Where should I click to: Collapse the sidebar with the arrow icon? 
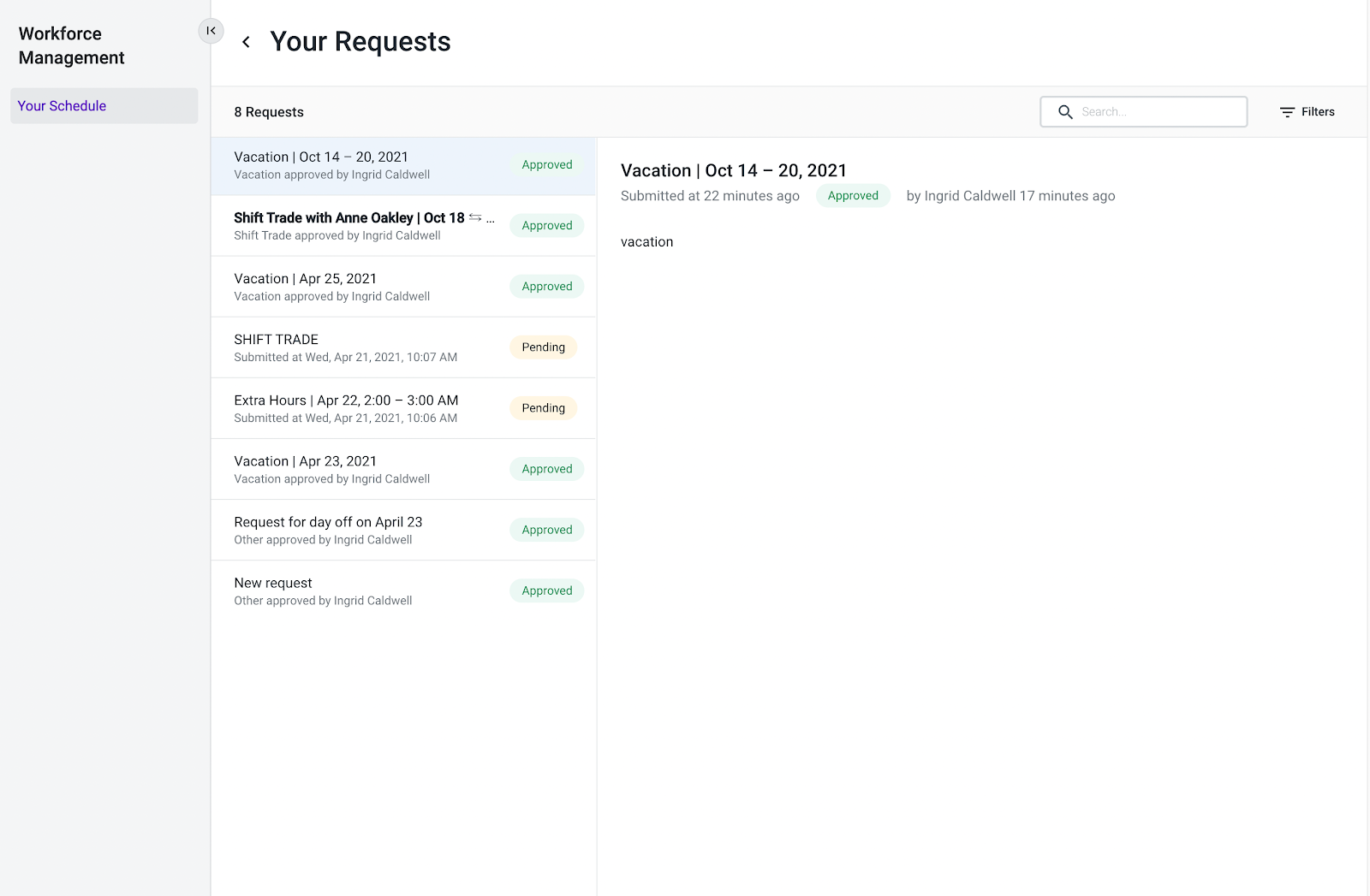click(211, 31)
